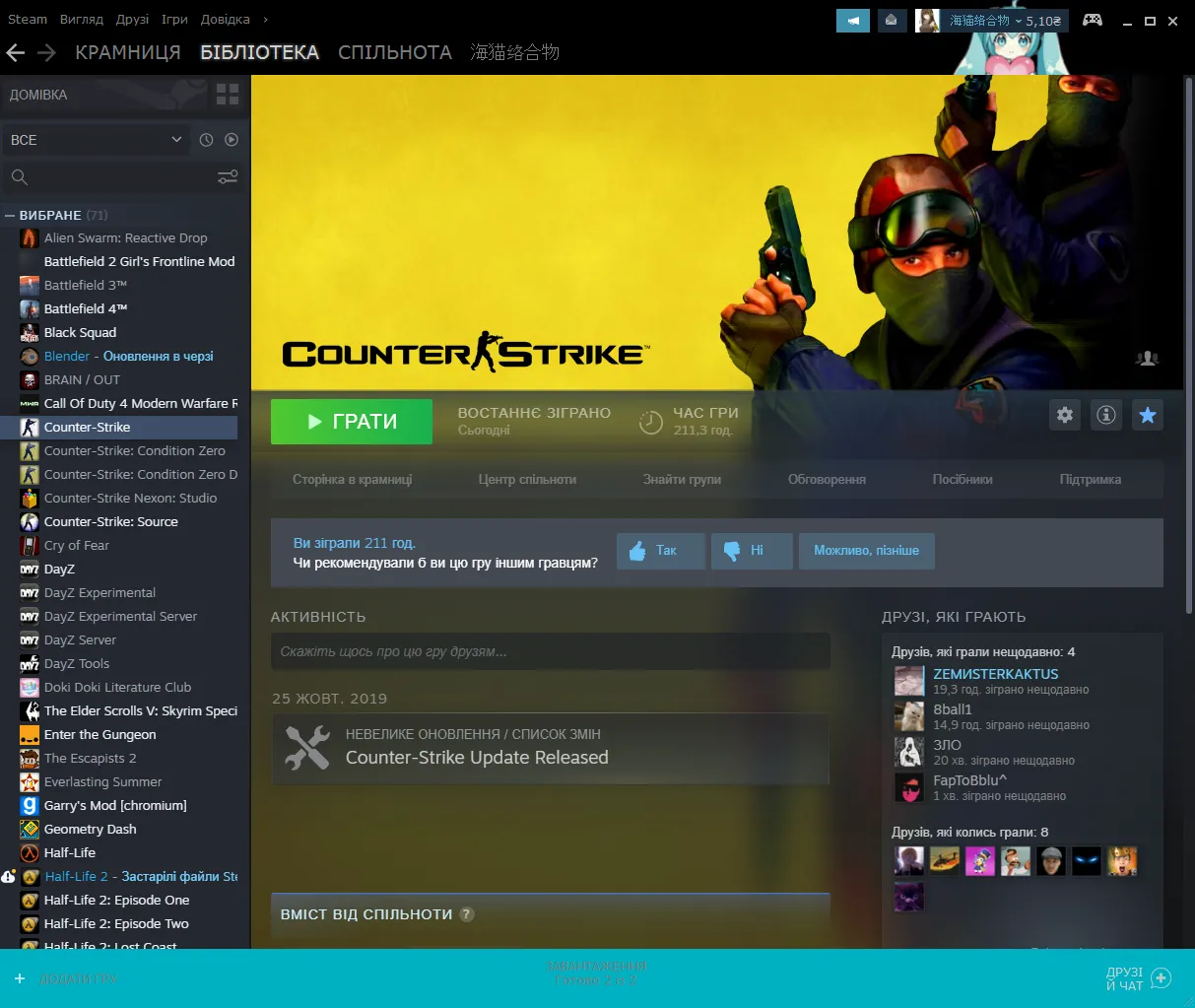This screenshot has width=1195, height=1008.
Task: Open Counter-Strike settings gear
Action: (x=1065, y=415)
